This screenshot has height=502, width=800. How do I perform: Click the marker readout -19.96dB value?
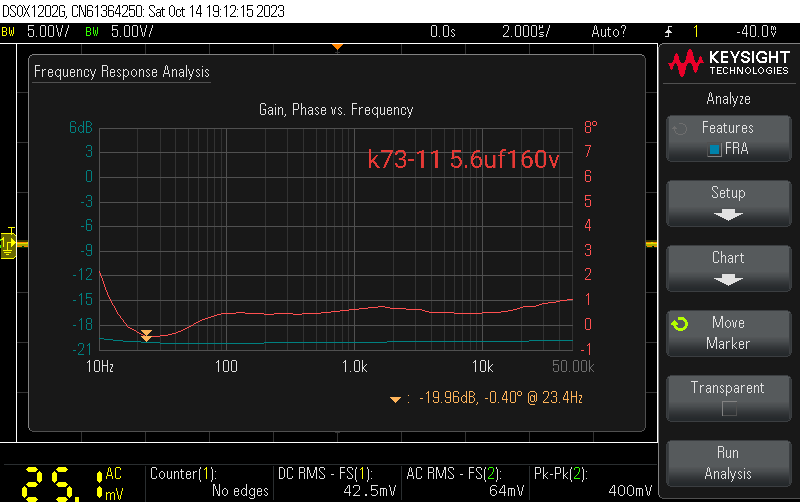click(x=447, y=397)
